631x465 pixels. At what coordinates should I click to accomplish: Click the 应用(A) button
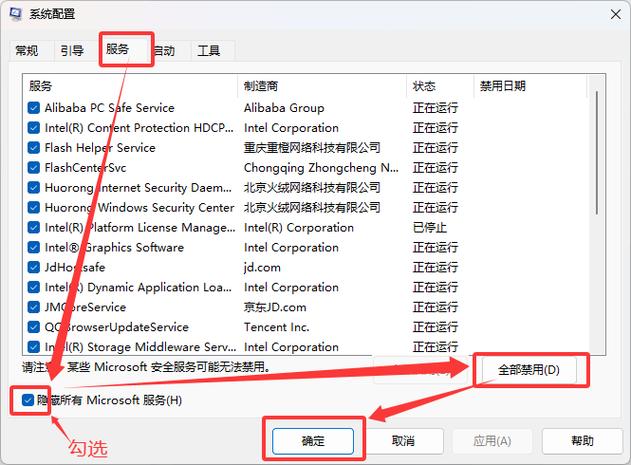click(x=492, y=441)
